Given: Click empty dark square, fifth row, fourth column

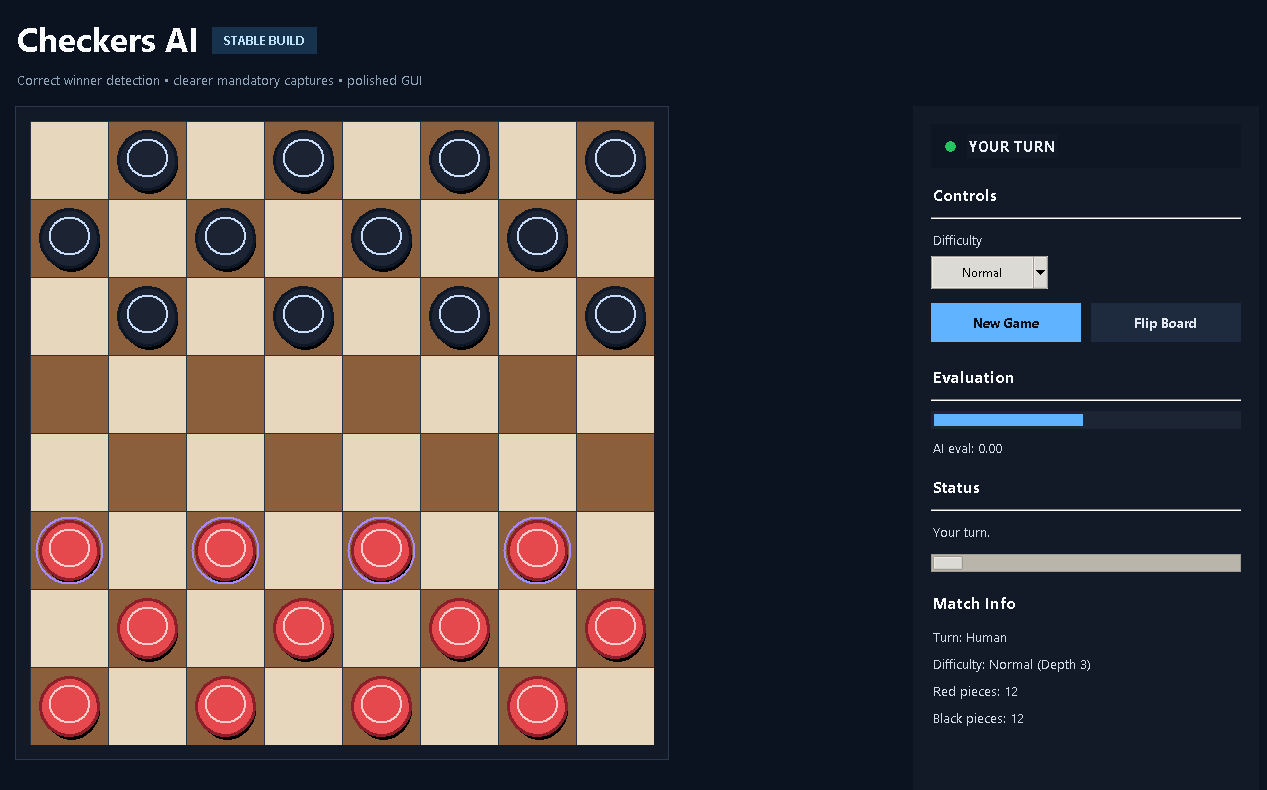Looking at the screenshot, I should [x=304, y=472].
